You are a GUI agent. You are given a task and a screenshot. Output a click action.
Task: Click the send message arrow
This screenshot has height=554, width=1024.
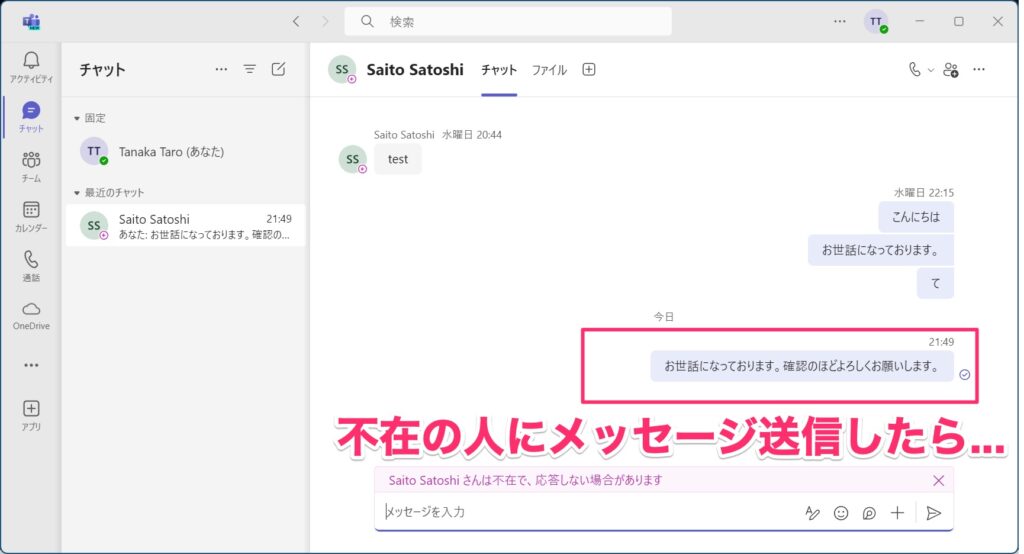click(x=933, y=513)
